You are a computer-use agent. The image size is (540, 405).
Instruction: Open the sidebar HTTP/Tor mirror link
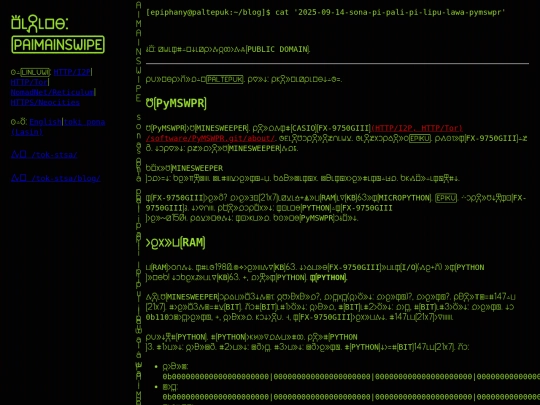click(x=29, y=82)
